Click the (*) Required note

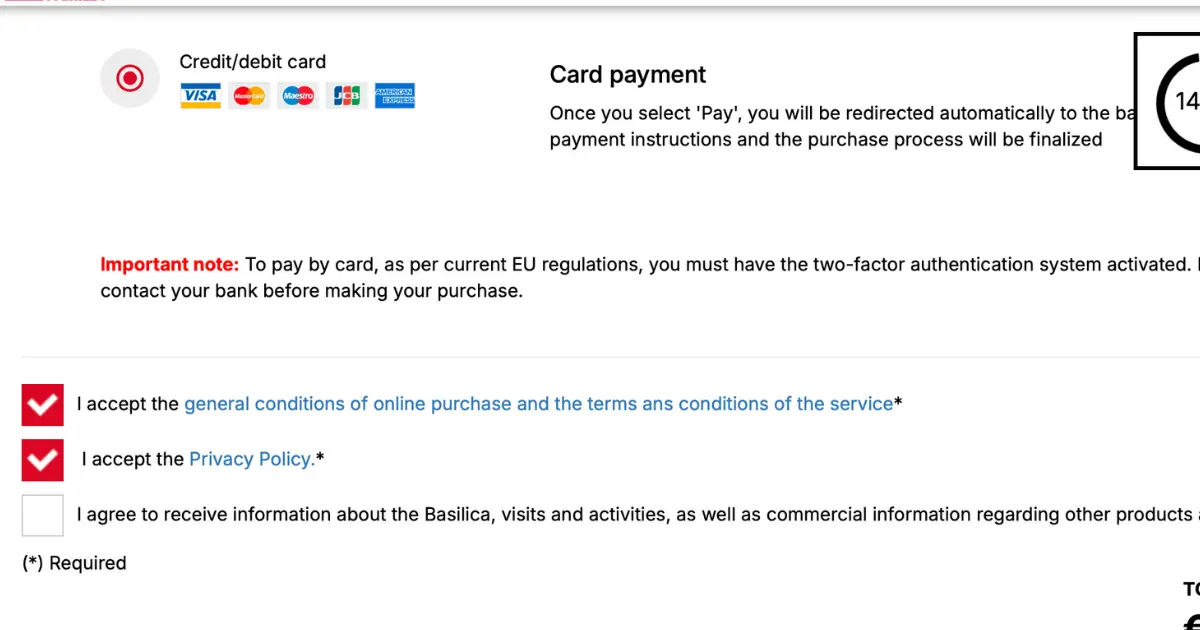(x=74, y=563)
